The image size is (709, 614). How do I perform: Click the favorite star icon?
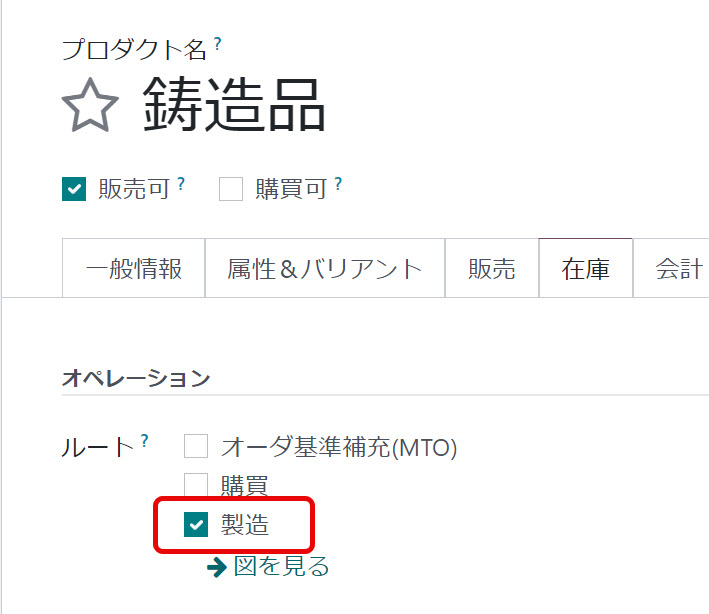[90, 106]
